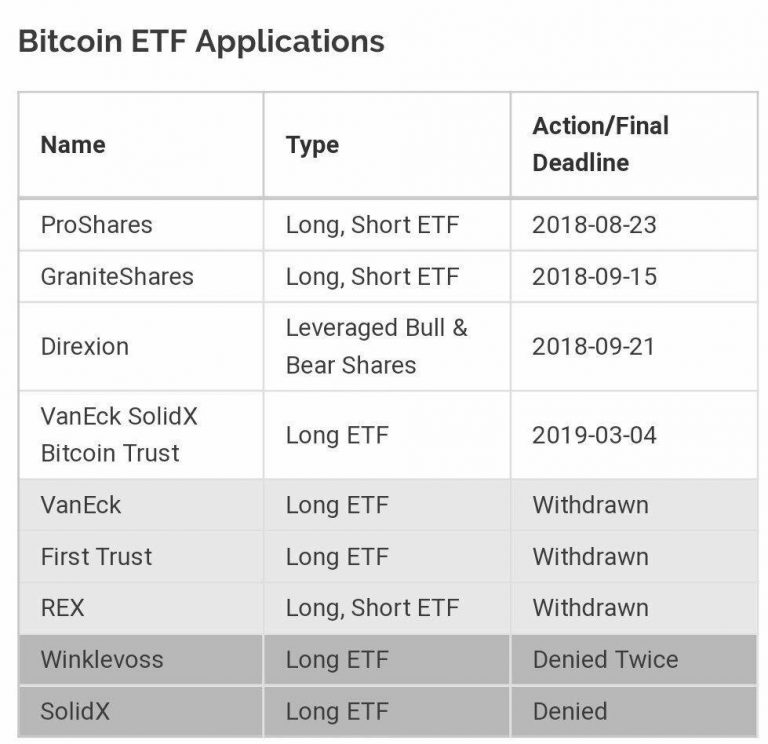Select the First Trust name cell
Image resolution: width=768 pixels, height=744 pixels.
pos(96,557)
